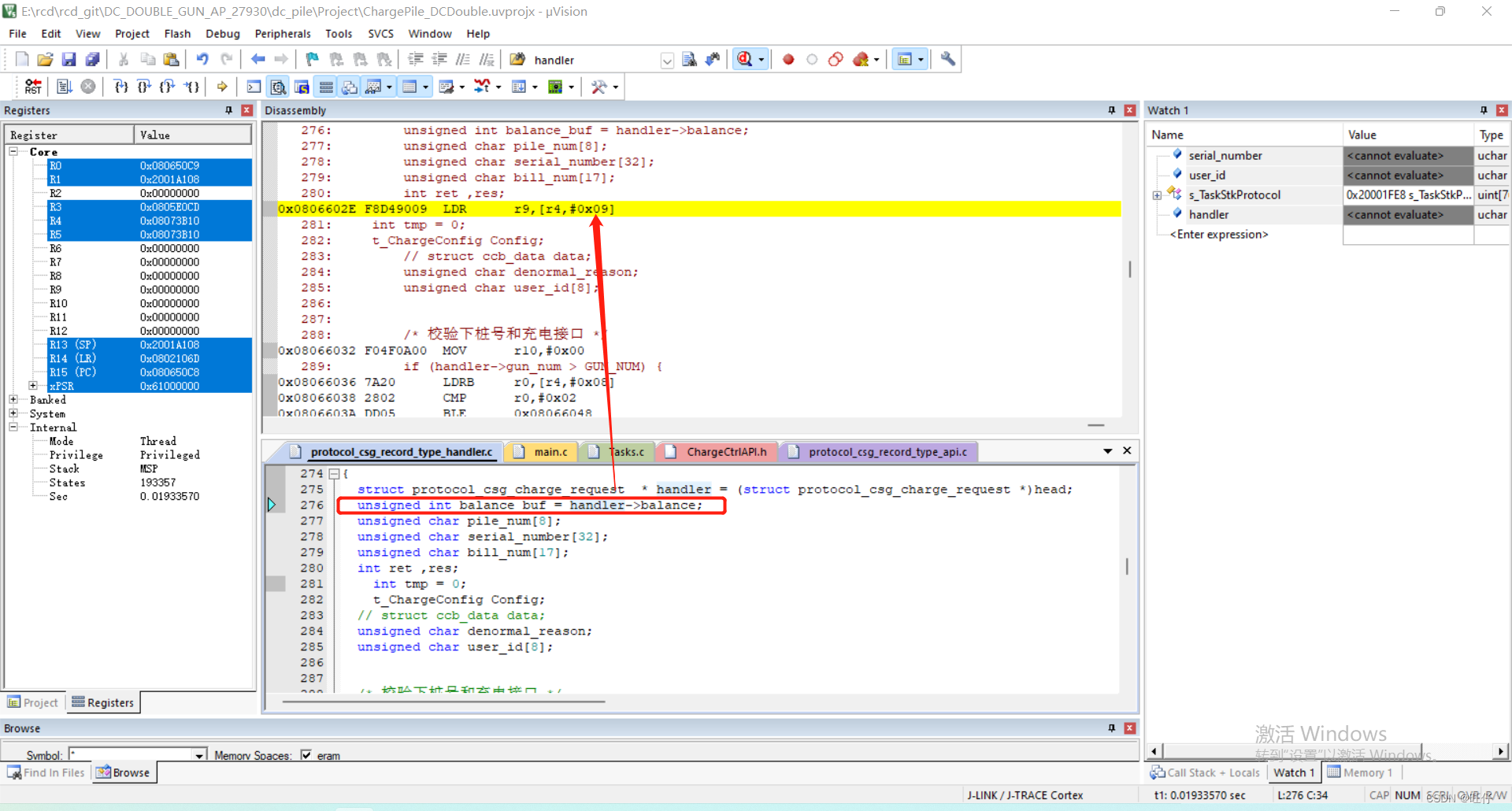Image resolution: width=1512 pixels, height=811 pixels.
Task: Show next statement yellow arrow
Action: pos(222,87)
